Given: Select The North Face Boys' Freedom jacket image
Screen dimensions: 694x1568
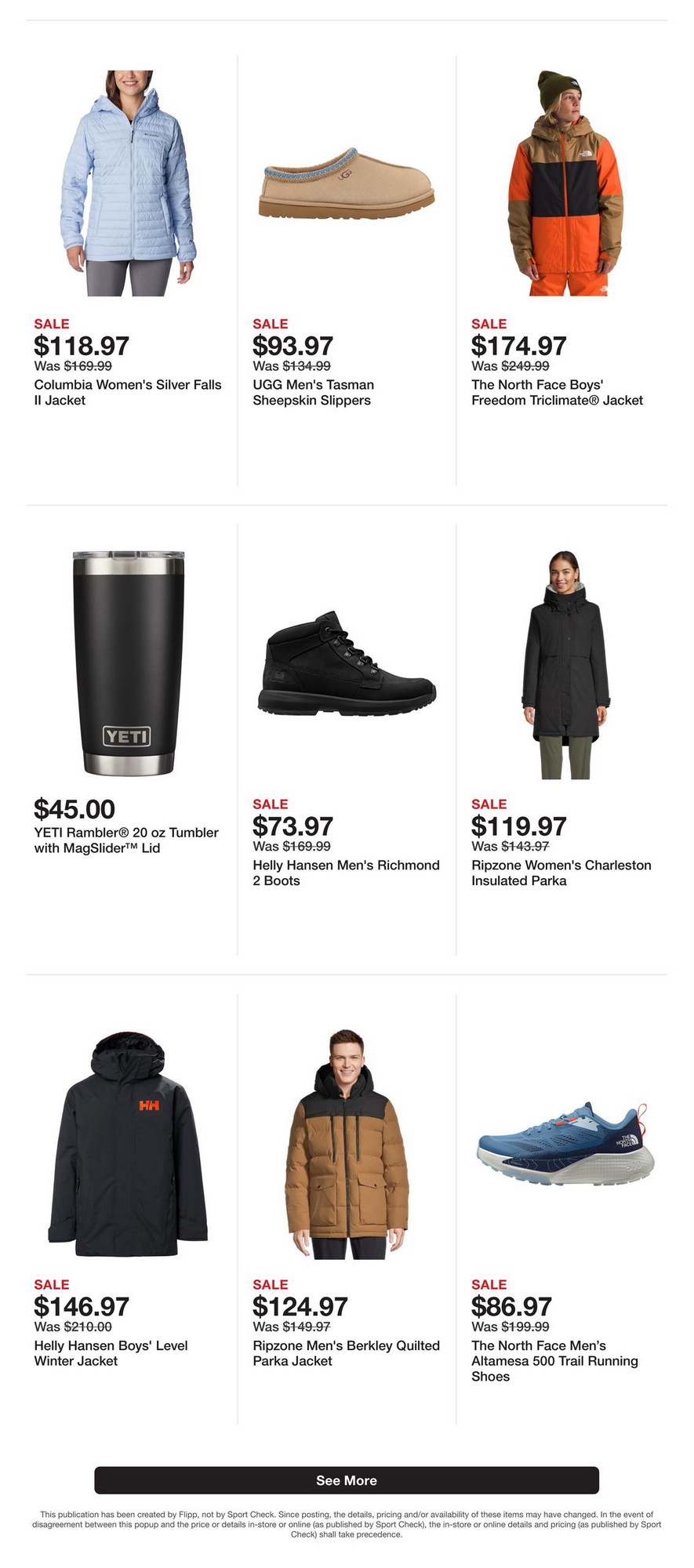Looking at the screenshot, I should [x=565, y=183].
